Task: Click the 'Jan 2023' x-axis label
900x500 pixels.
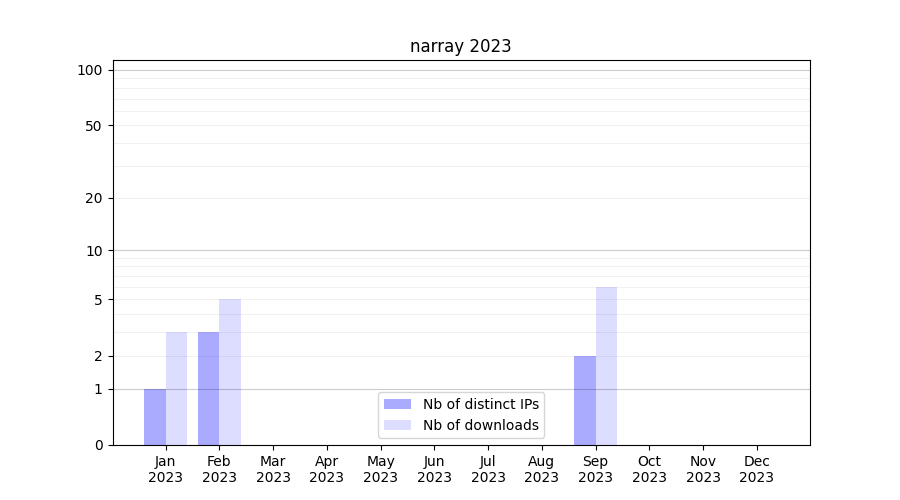Action: point(165,469)
